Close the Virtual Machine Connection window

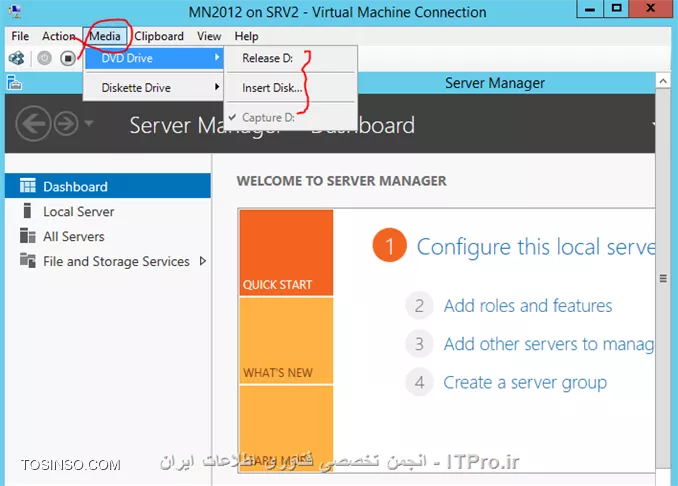point(650,8)
